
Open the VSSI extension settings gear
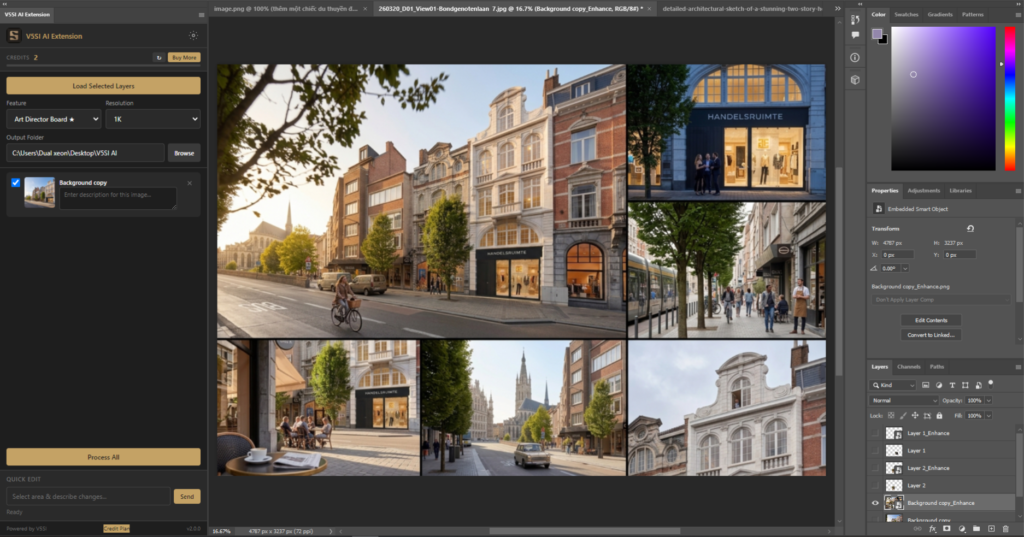pyautogui.click(x=193, y=36)
